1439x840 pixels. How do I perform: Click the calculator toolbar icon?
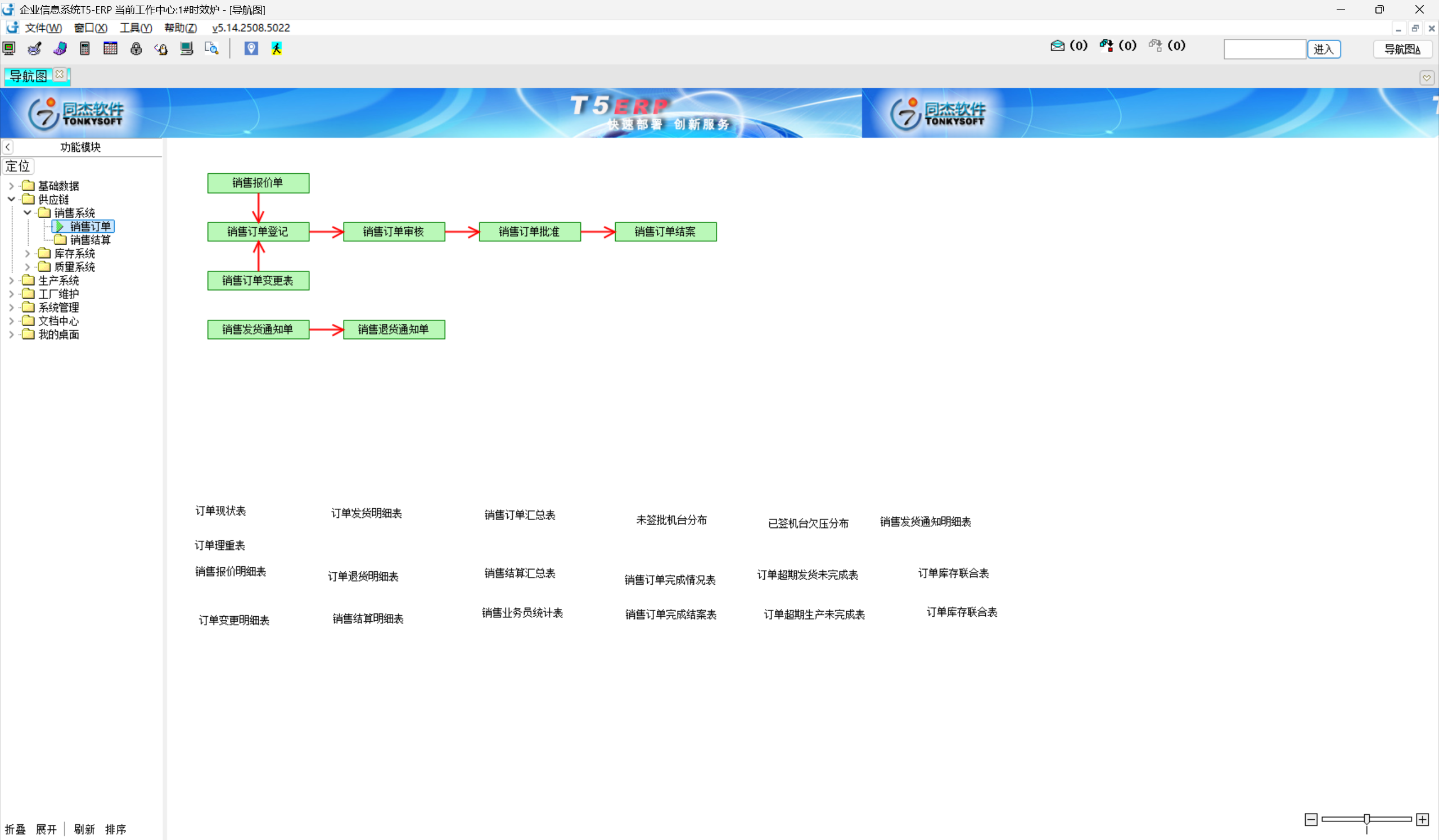85,48
